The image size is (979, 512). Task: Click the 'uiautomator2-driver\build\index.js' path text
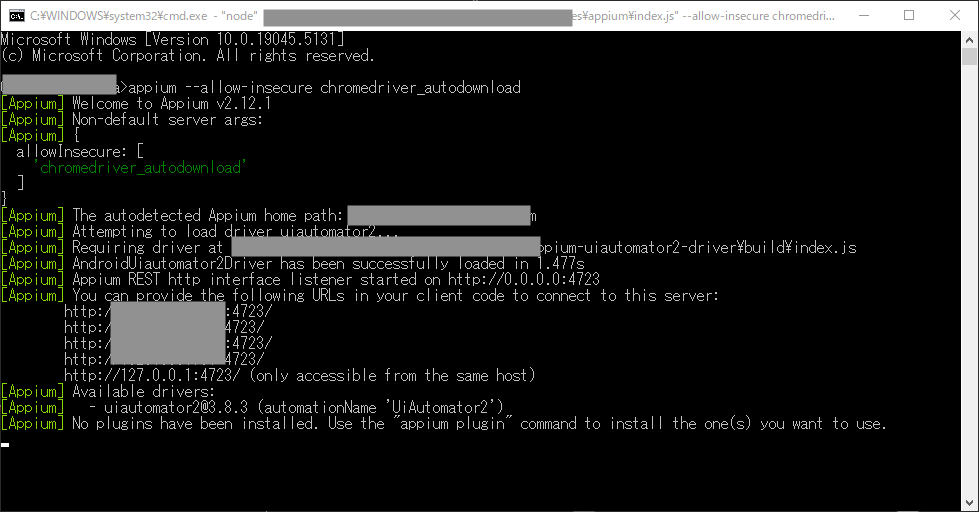point(719,248)
